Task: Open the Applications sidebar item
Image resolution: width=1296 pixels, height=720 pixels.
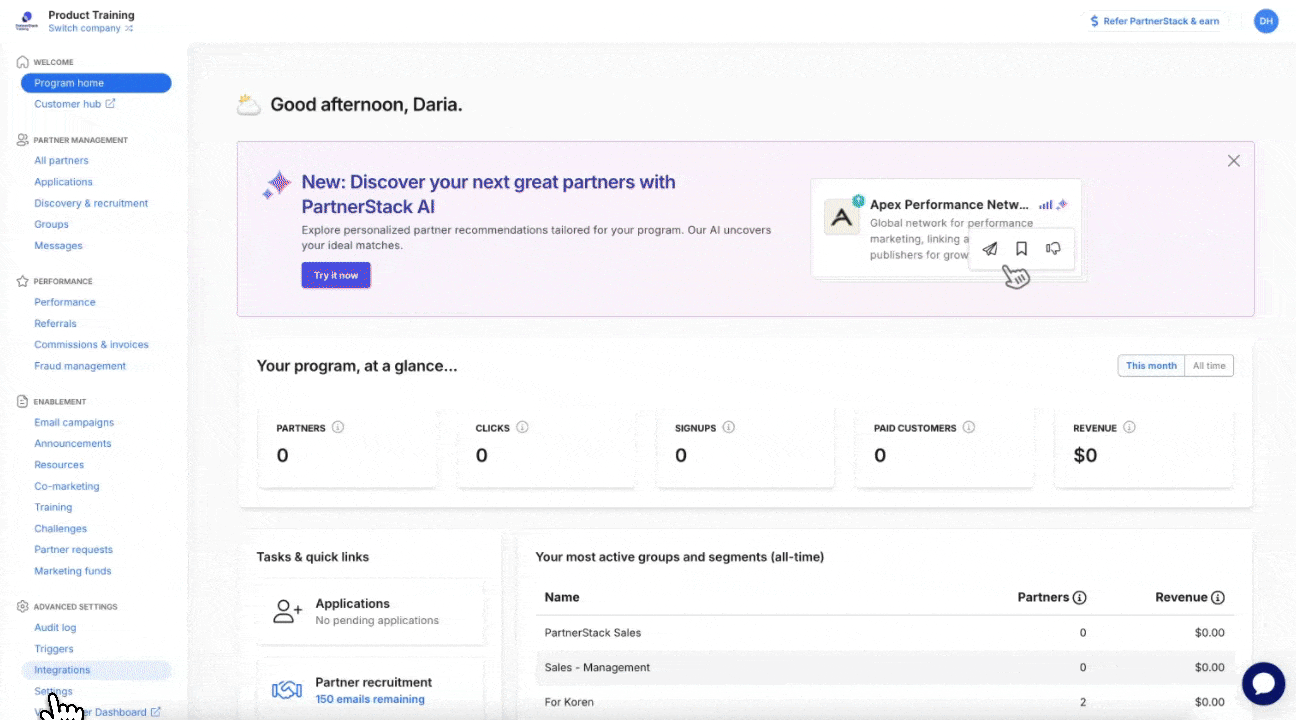Action: [x=63, y=182]
